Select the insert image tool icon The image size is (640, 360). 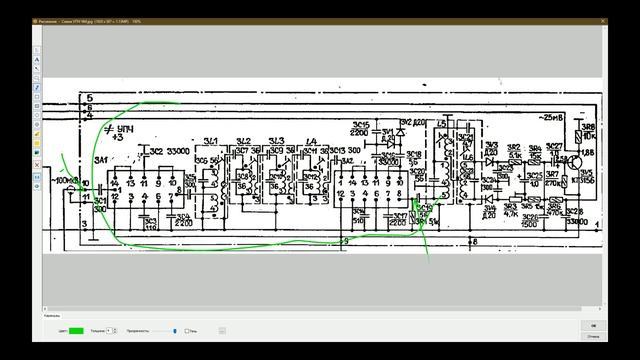pos(37,153)
